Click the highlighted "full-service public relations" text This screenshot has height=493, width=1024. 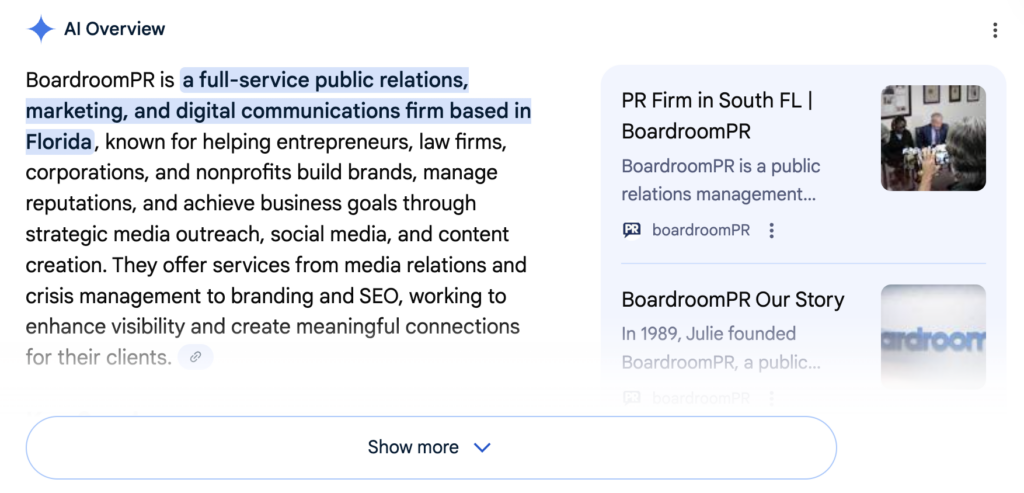[x=325, y=79]
